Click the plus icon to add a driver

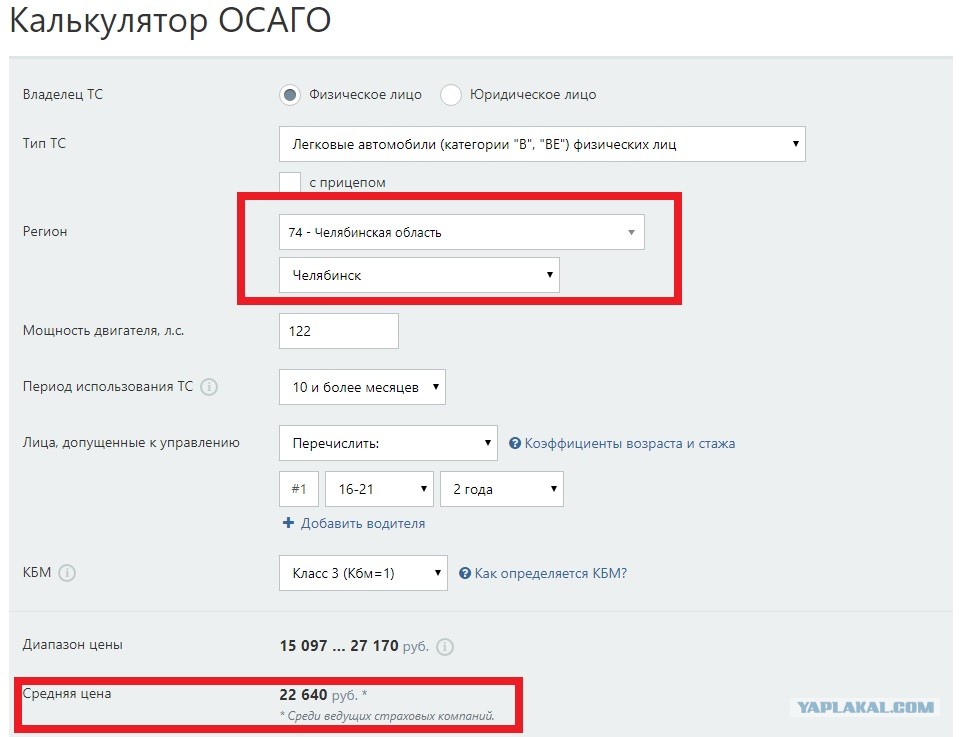pyautogui.click(x=288, y=524)
